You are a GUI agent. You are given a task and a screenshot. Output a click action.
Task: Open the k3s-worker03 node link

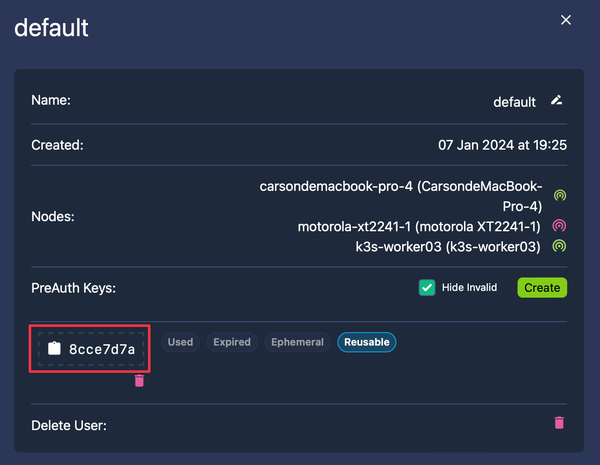coord(448,247)
